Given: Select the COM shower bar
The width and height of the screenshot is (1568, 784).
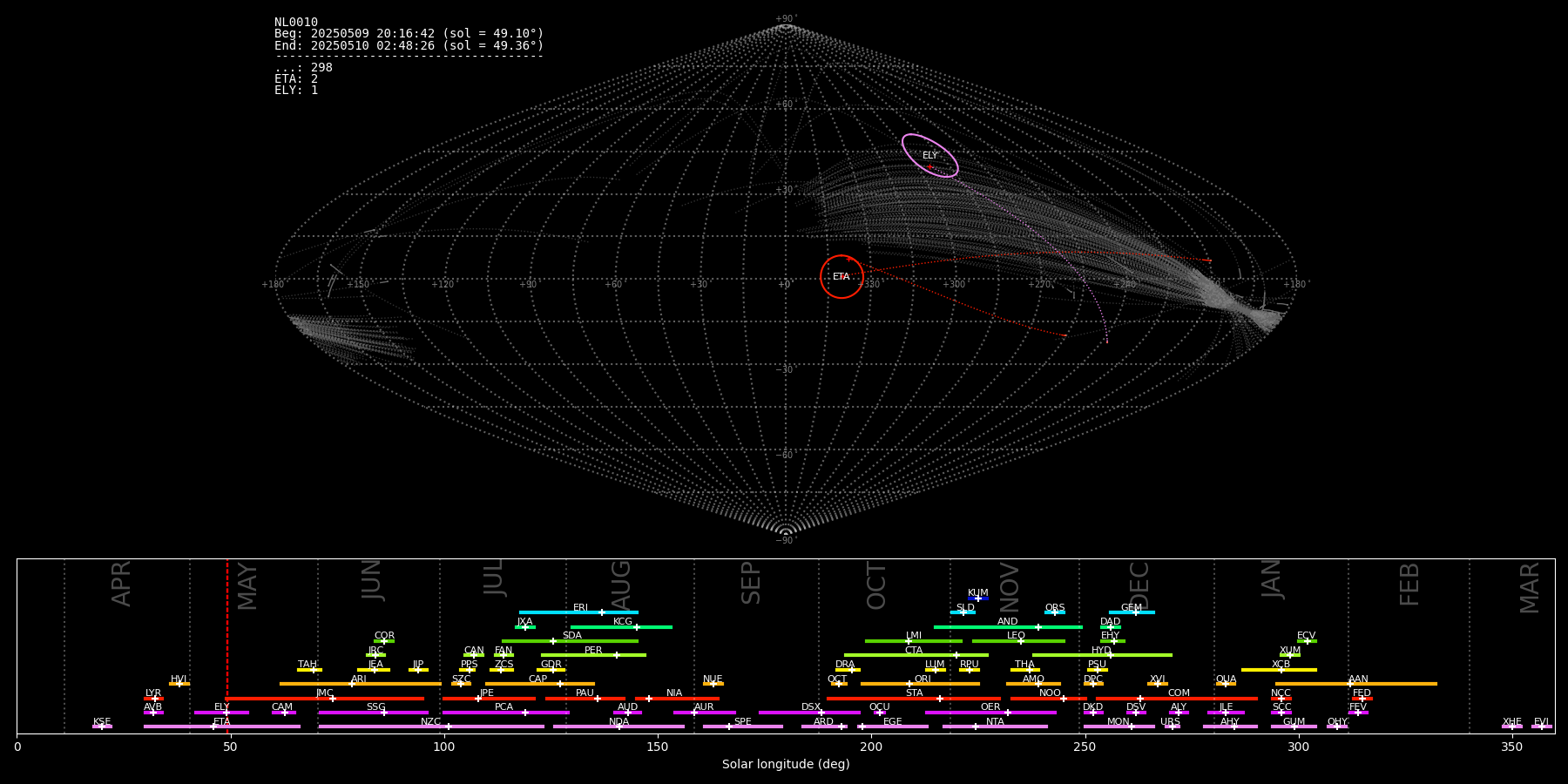Looking at the screenshot, I should point(1177,699).
